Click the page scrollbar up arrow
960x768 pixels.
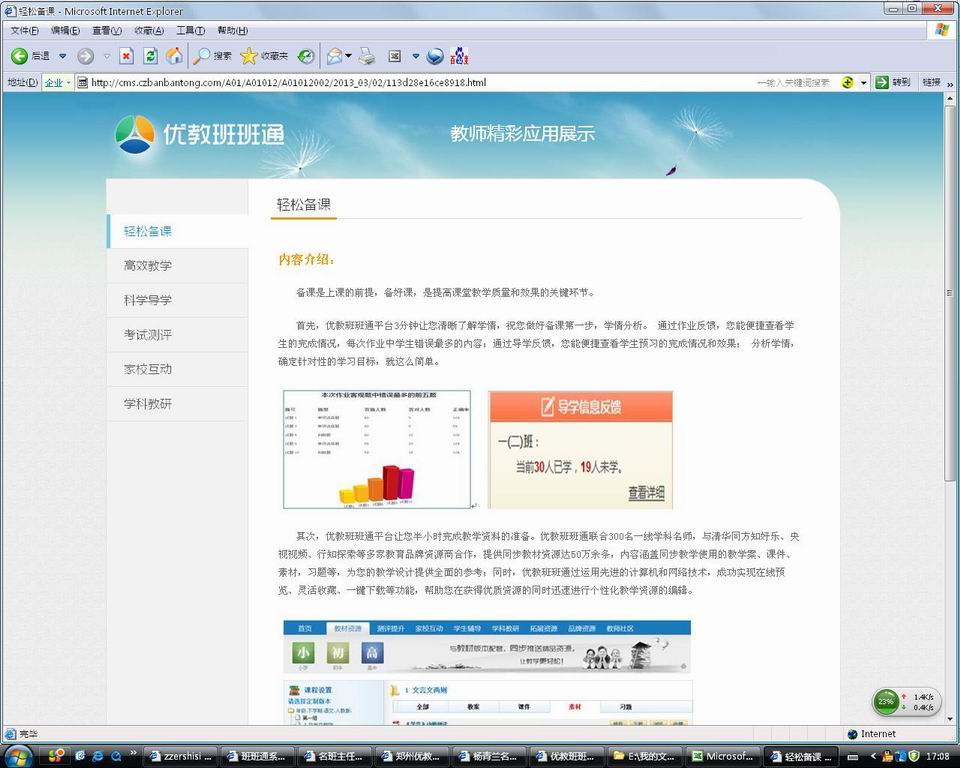click(950, 98)
